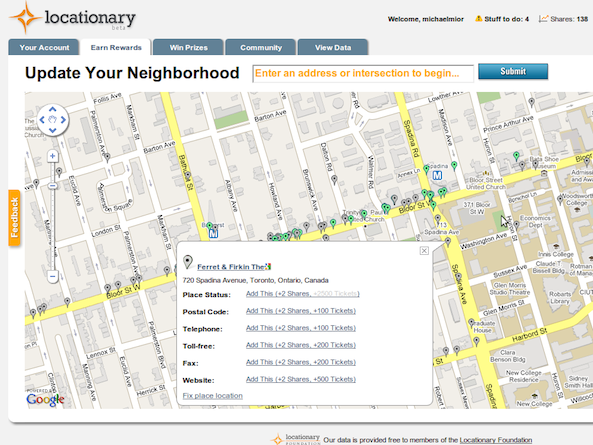The image size is (593, 445).
Task: Click the hand icon in pan control
Action: (x=53, y=120)
